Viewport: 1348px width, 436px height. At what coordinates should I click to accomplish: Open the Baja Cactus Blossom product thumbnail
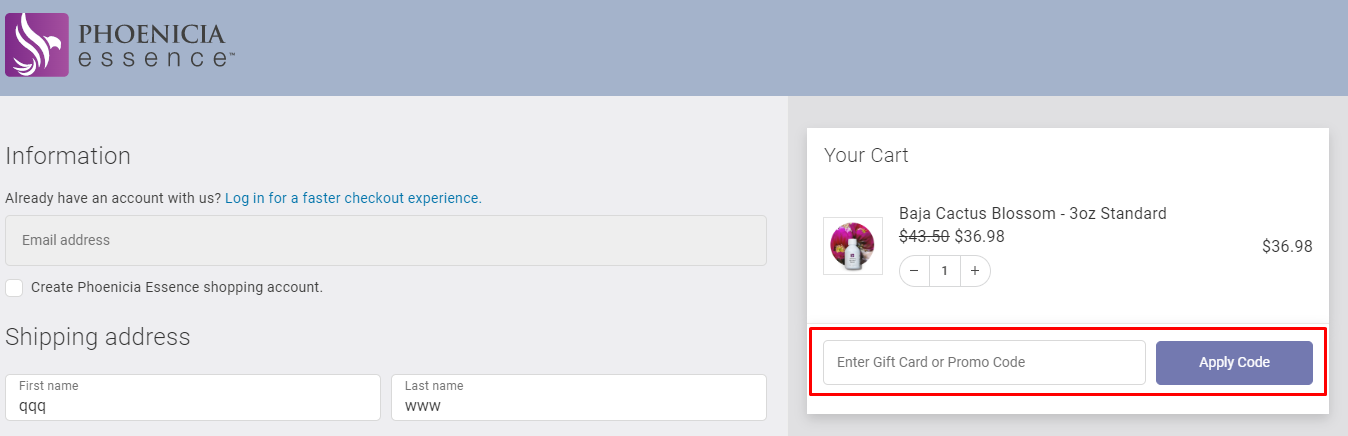853,246
